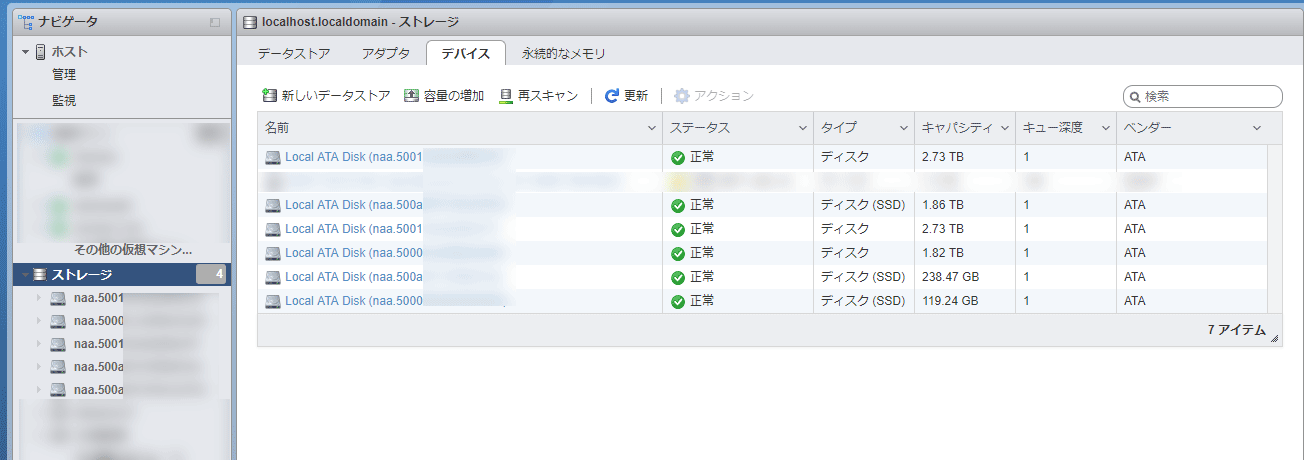Image resolution: width=1304 pixels, height=460 pixels.
Task: Open the アクション menu
Action: click(714, 96)
